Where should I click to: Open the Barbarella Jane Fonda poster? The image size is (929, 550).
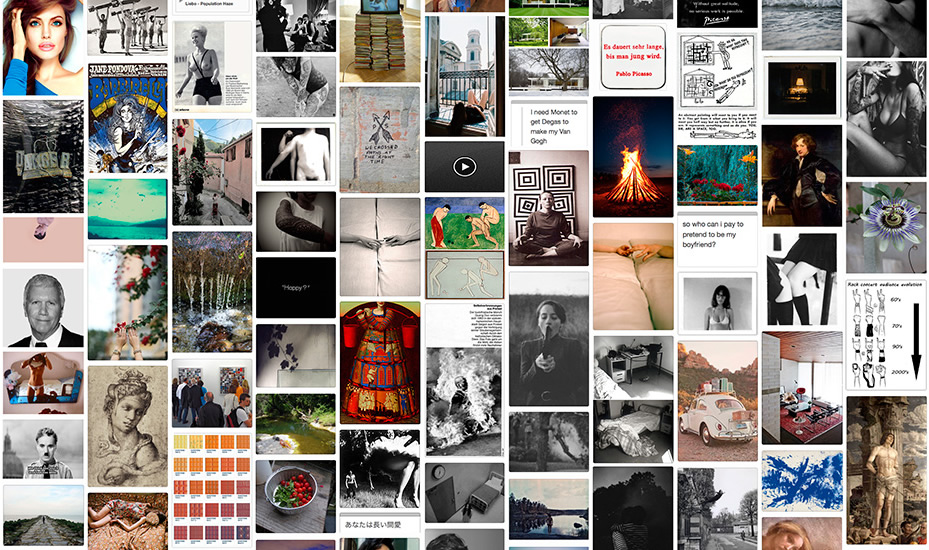(x=128, y=119)
